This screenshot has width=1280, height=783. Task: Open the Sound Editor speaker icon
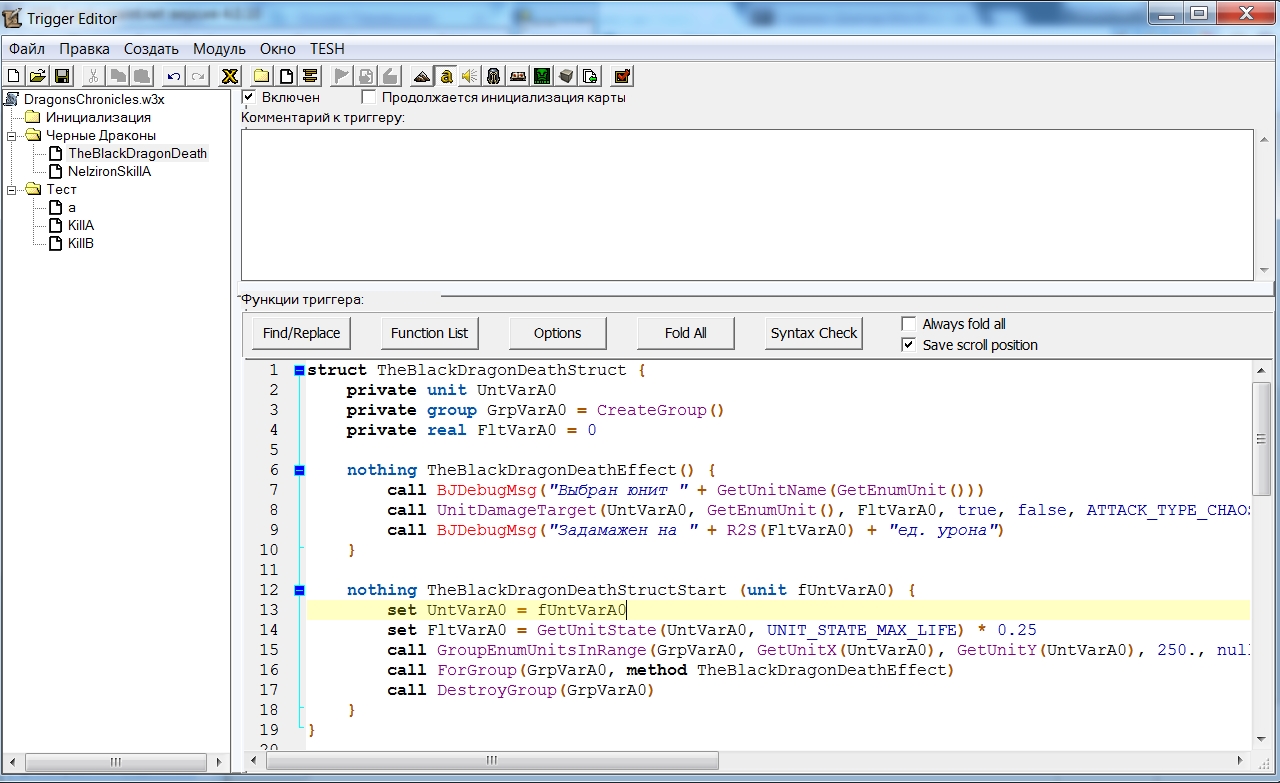coord(469,76)
